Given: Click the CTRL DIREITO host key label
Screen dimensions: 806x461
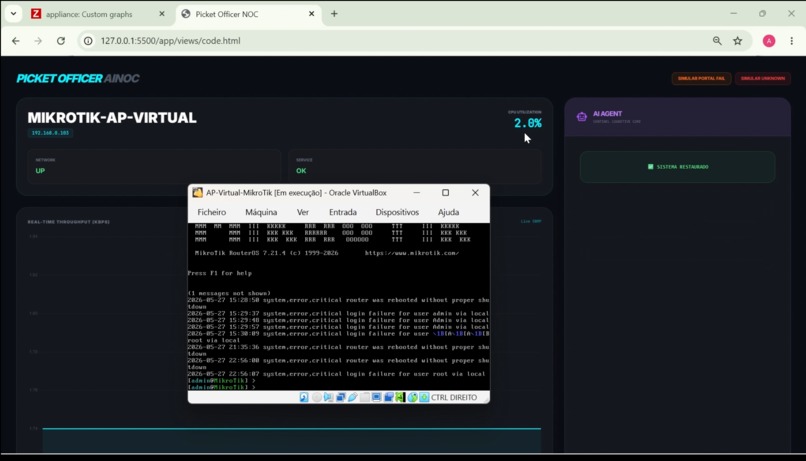Looking at the screenshot, I should [x=454, y=397].
